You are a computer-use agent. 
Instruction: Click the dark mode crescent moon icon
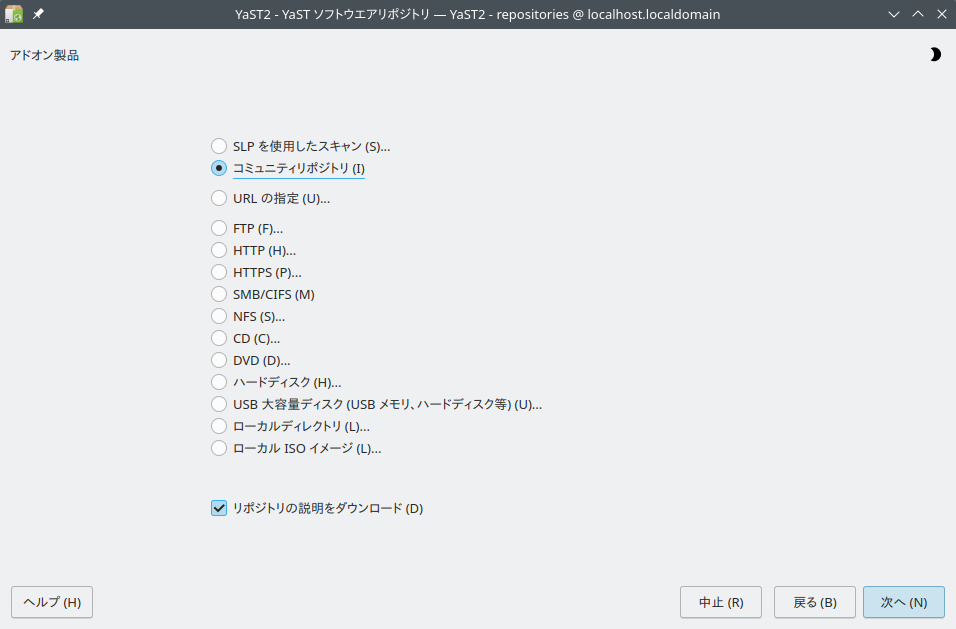(935, 55)
